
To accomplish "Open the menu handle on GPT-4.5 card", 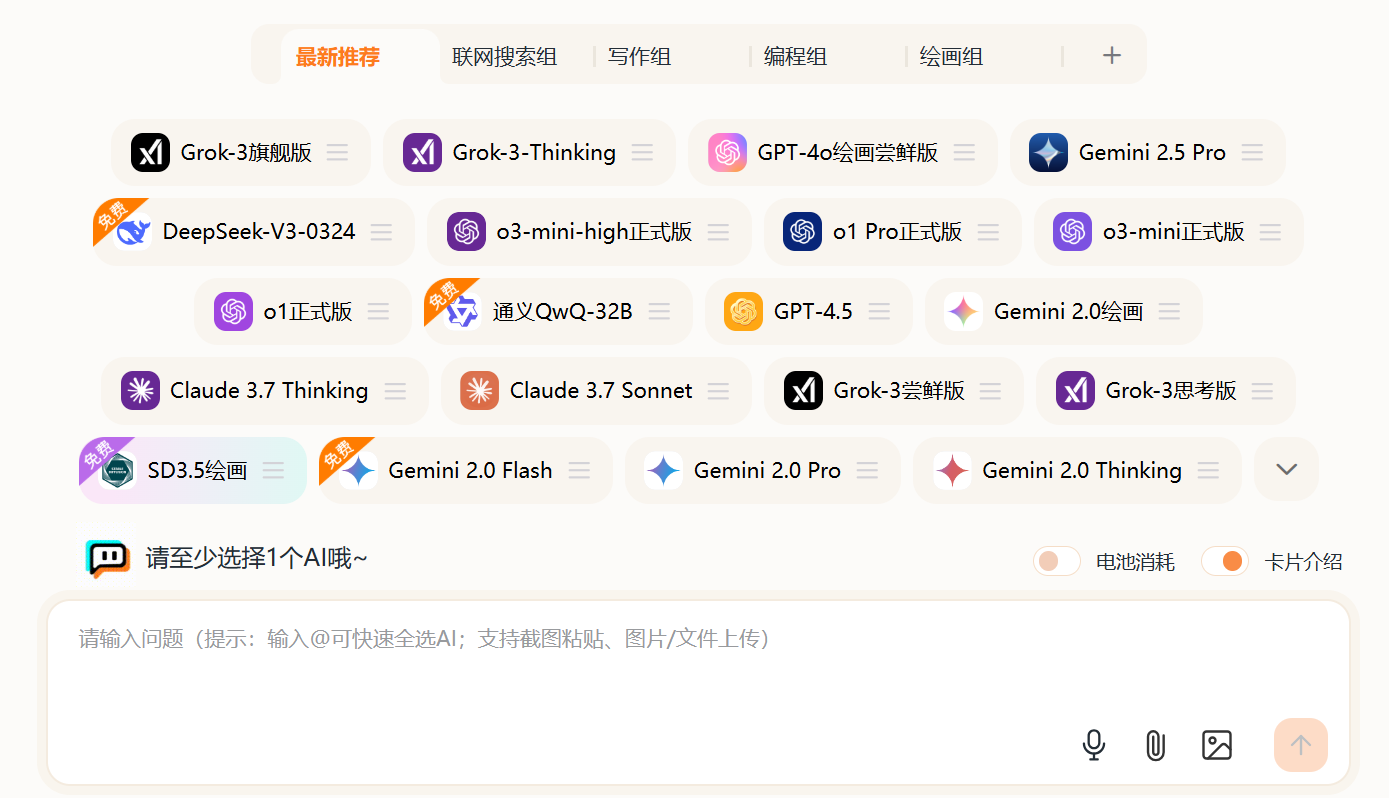I will coord(879,311).
